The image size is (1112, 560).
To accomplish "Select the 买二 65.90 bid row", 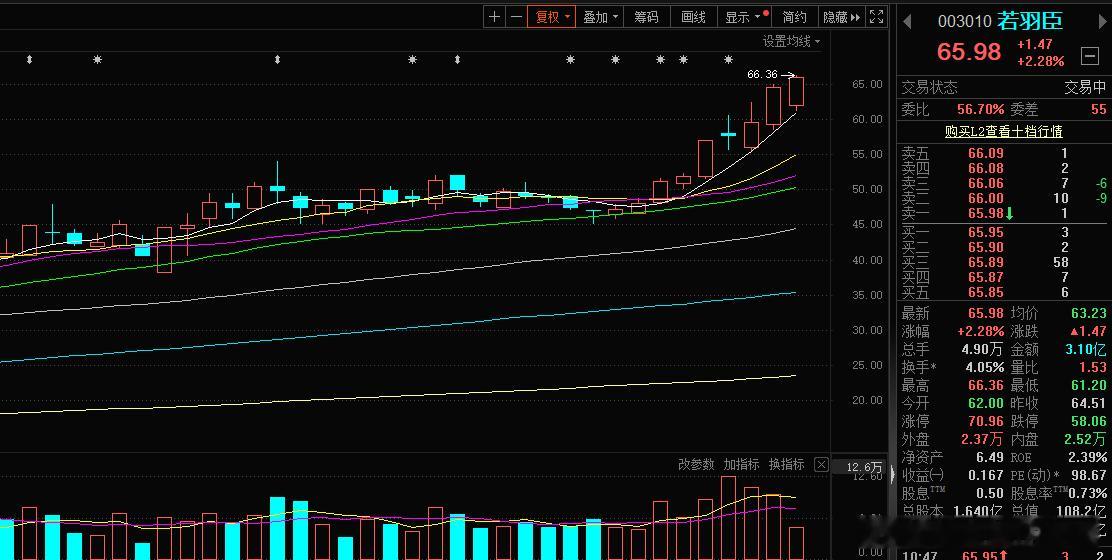I will [1003, 247].
